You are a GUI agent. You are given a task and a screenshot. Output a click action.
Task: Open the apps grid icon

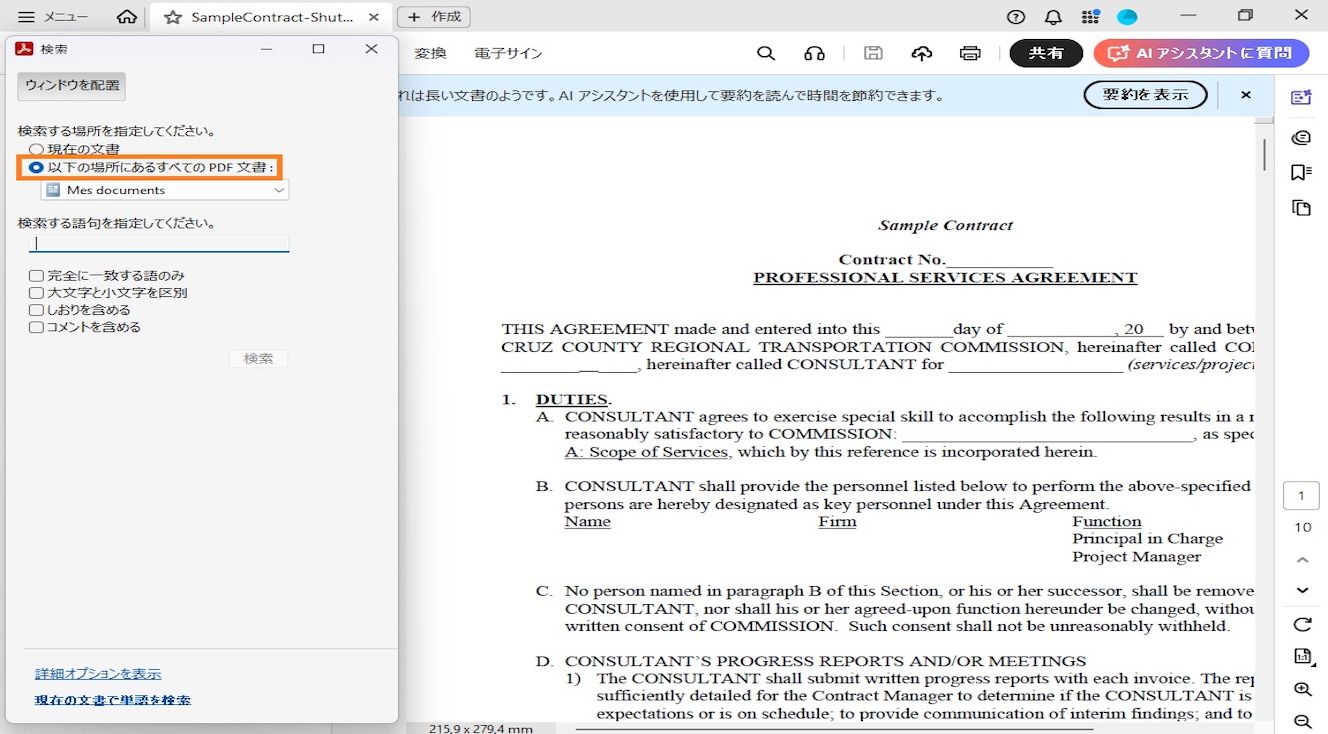(1090, 17)
